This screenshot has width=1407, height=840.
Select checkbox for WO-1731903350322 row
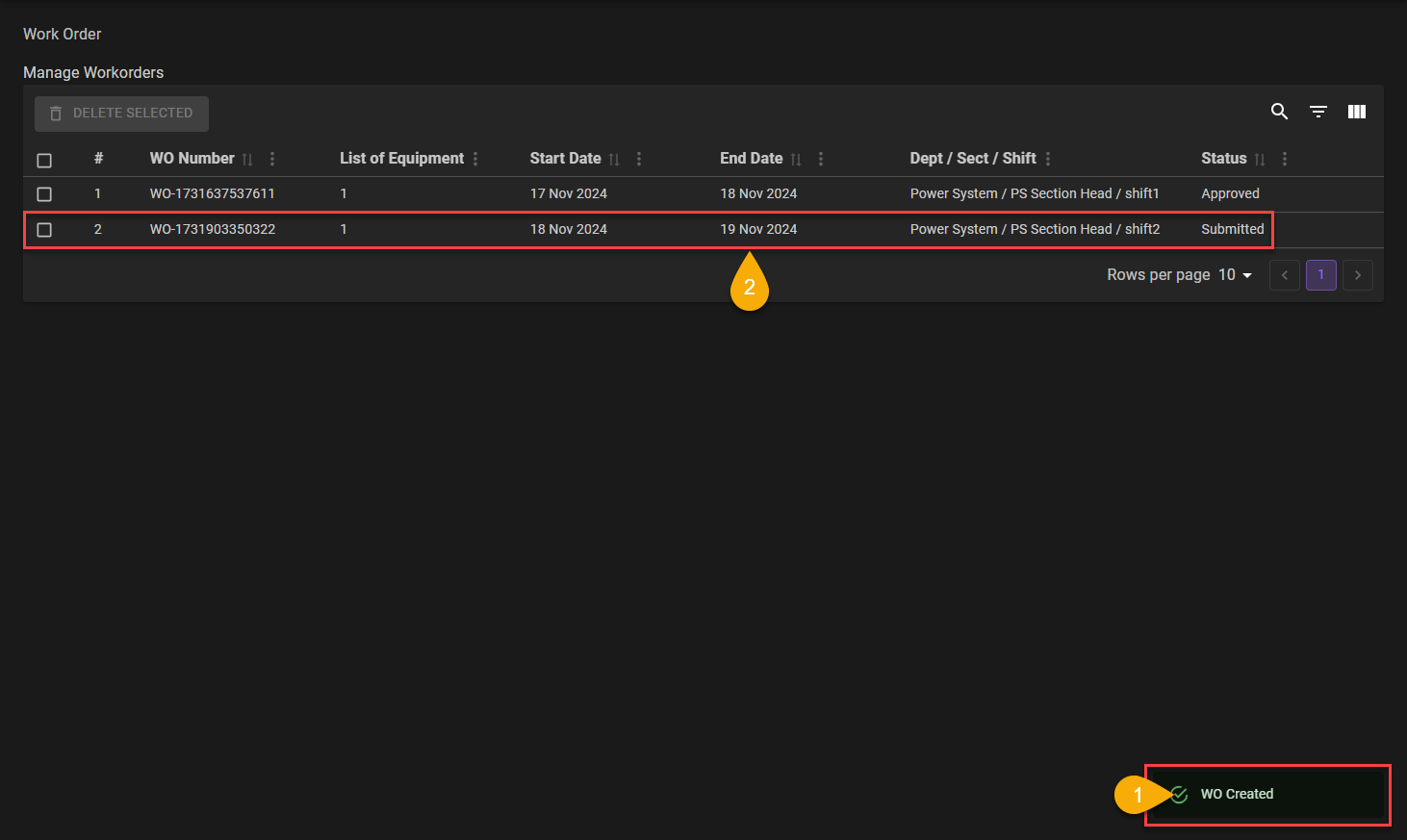tap(44, 230)
